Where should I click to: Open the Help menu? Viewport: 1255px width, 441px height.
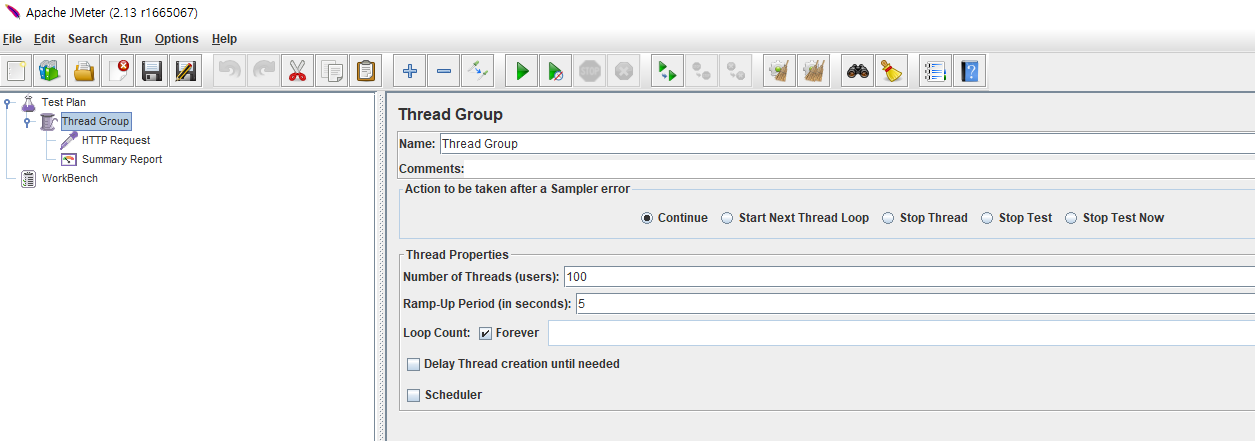(x=225, y=39)
